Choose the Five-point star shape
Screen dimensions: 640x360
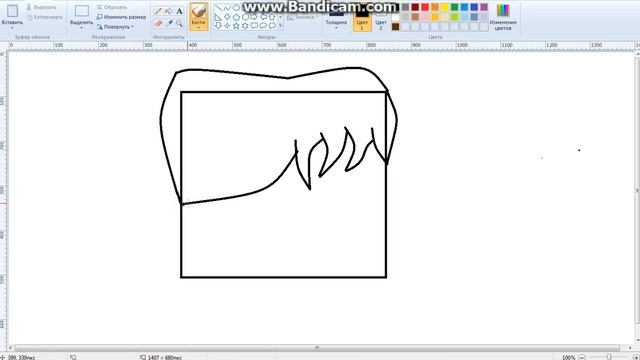[236, 26]
